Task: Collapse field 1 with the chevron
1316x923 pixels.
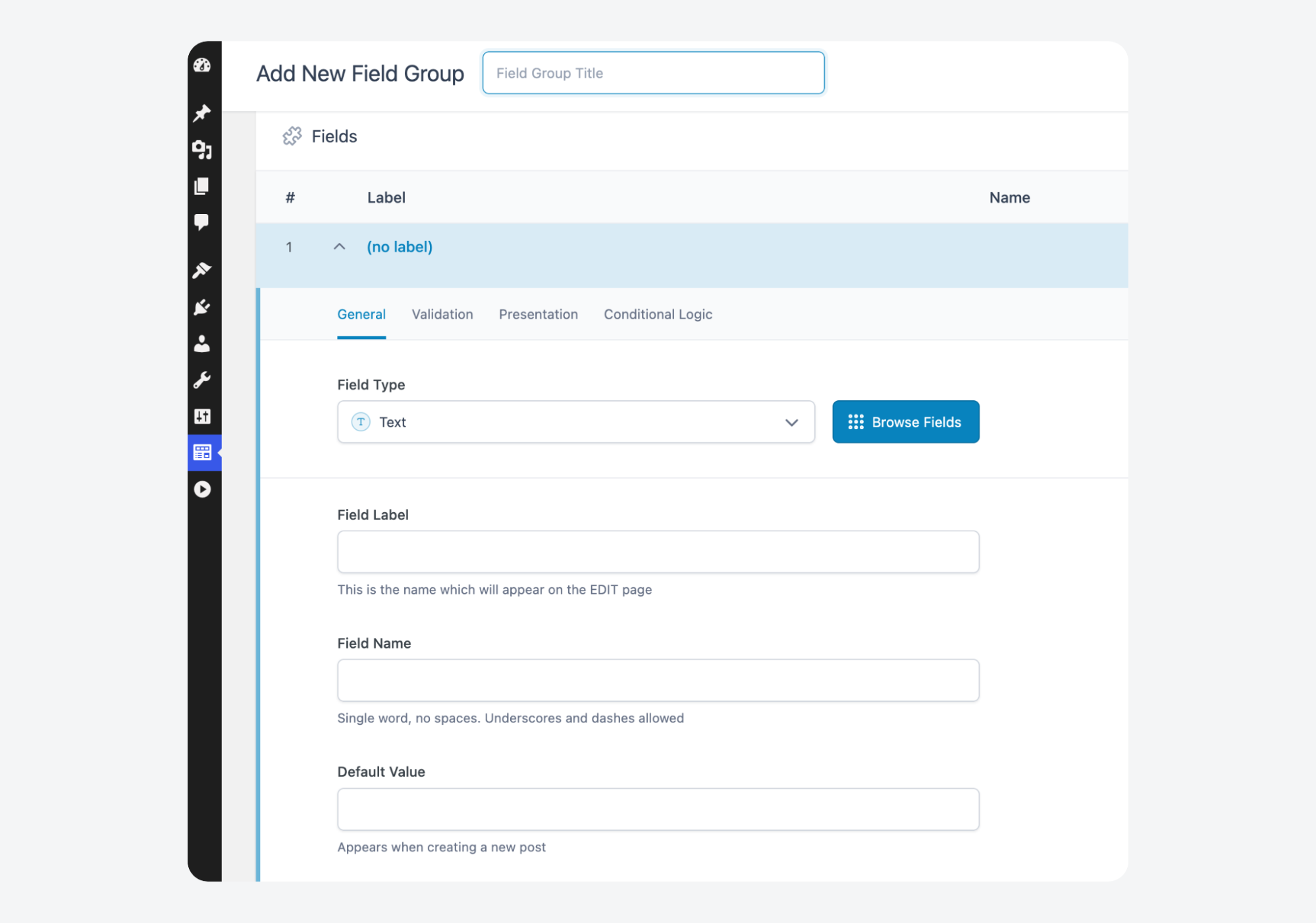Action: point(340,247)
